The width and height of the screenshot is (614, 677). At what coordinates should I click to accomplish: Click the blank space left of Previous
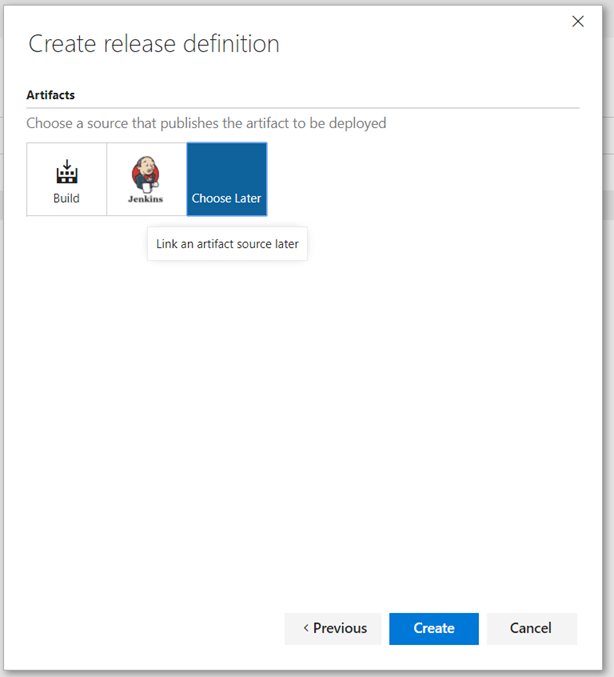[x=150, y=629]
